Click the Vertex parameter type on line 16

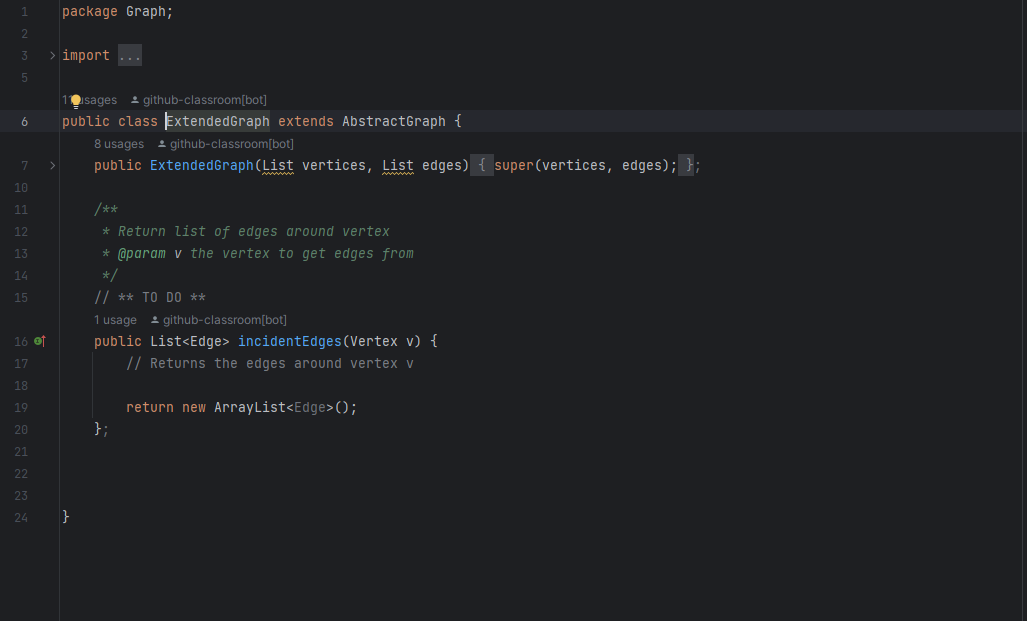click(x=374, y=341)
